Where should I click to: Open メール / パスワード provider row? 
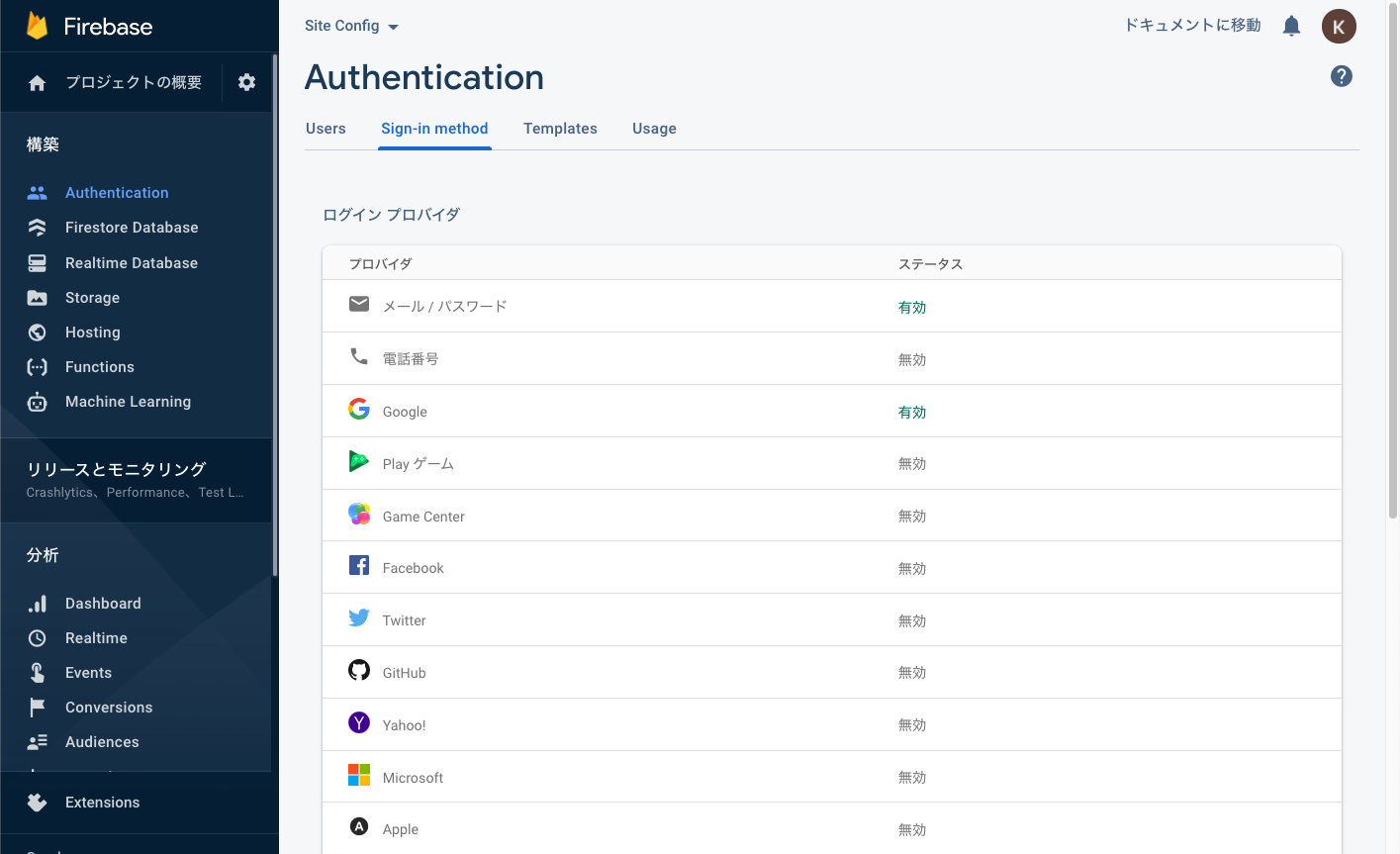tap(831, 306)
